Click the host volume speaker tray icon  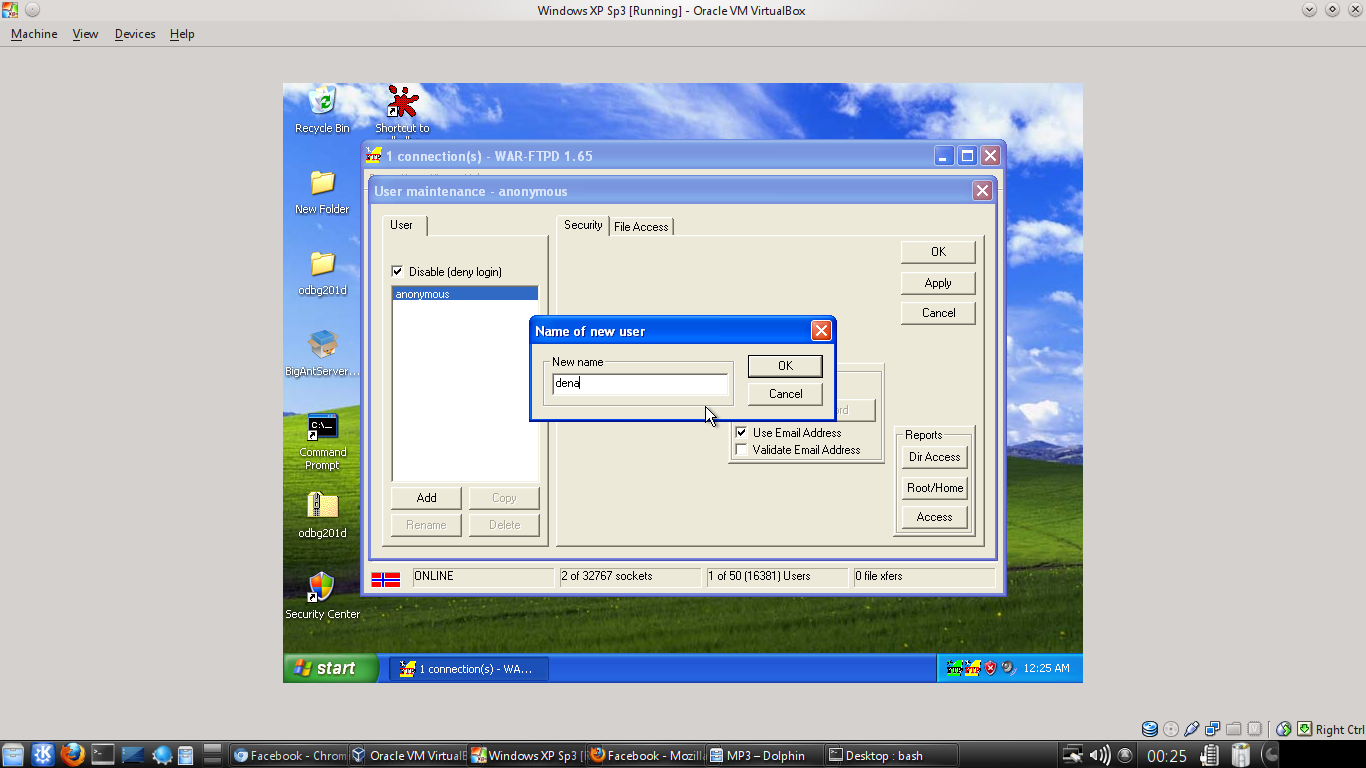coord(1099,755)
